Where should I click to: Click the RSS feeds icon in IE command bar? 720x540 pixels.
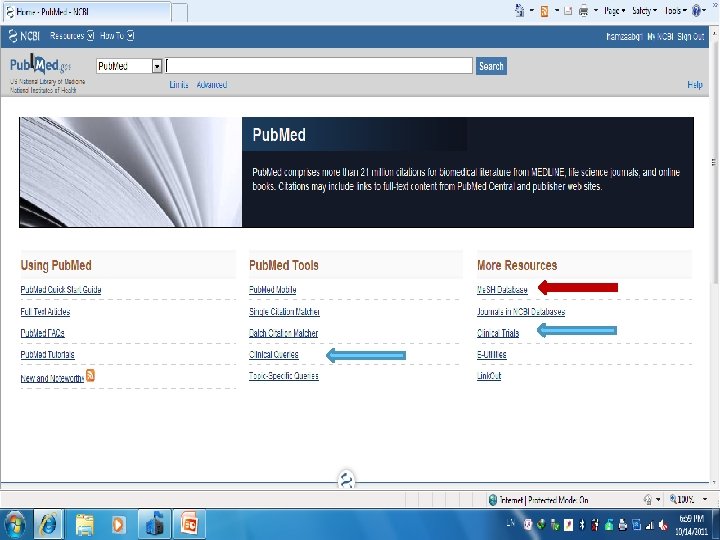coord(544,11)
